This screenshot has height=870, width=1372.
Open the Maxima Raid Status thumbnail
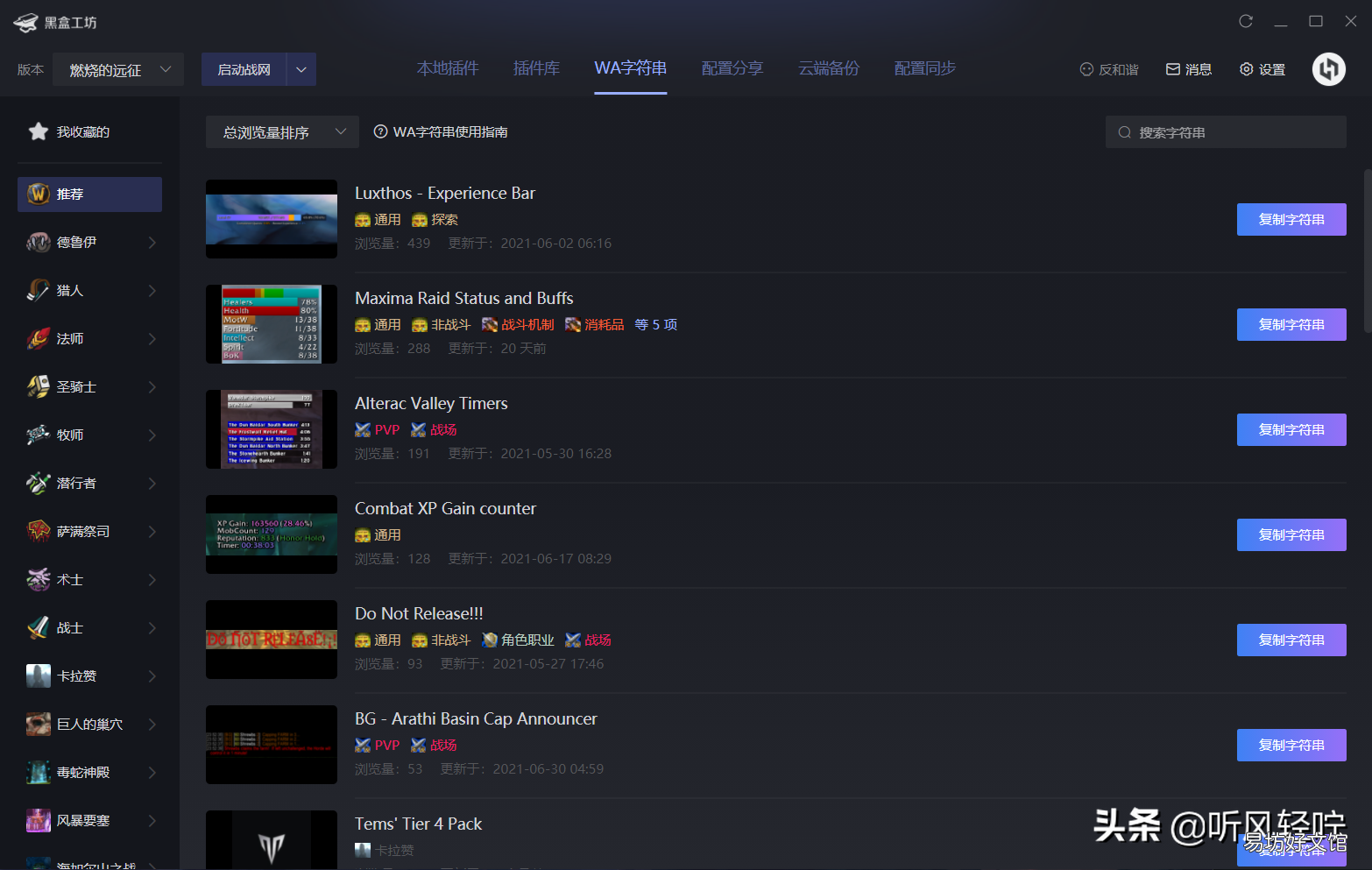(272, 324)
